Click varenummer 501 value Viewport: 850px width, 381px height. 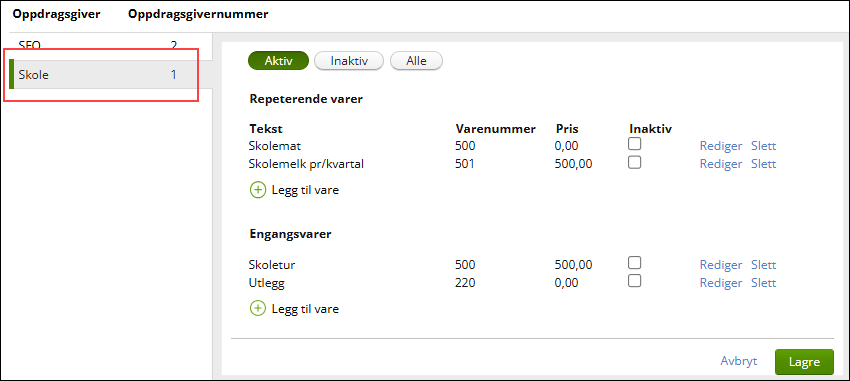pos(465,164)
